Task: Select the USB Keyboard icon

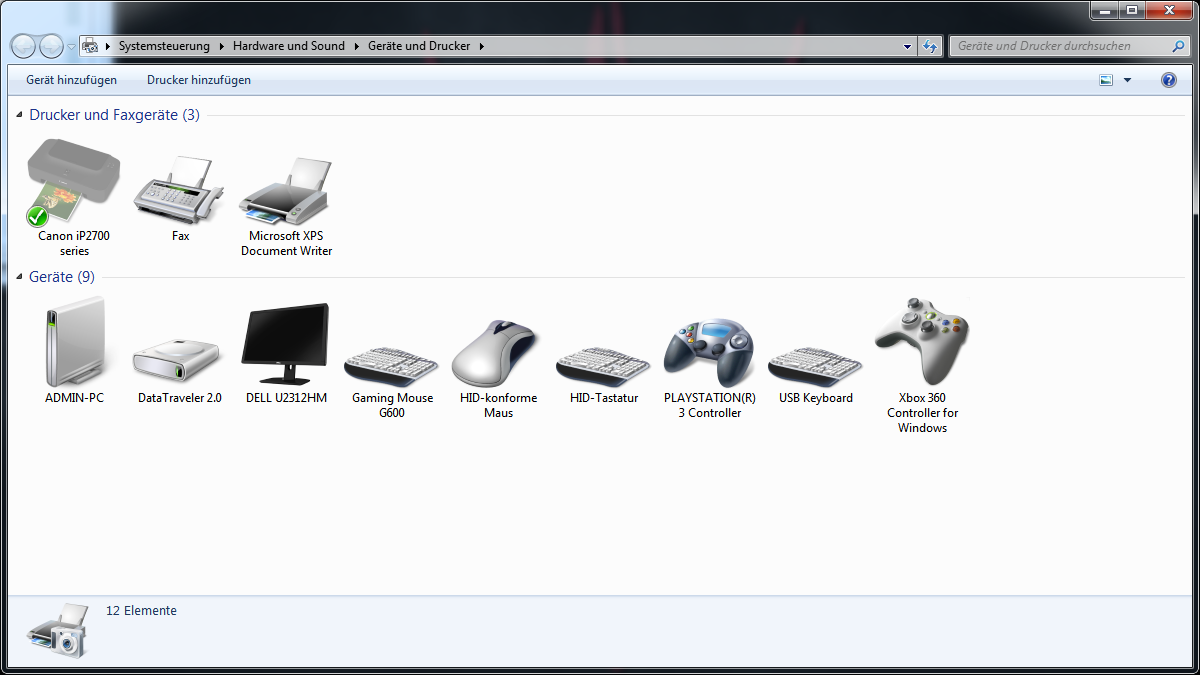Action: [x=816, y=365]
